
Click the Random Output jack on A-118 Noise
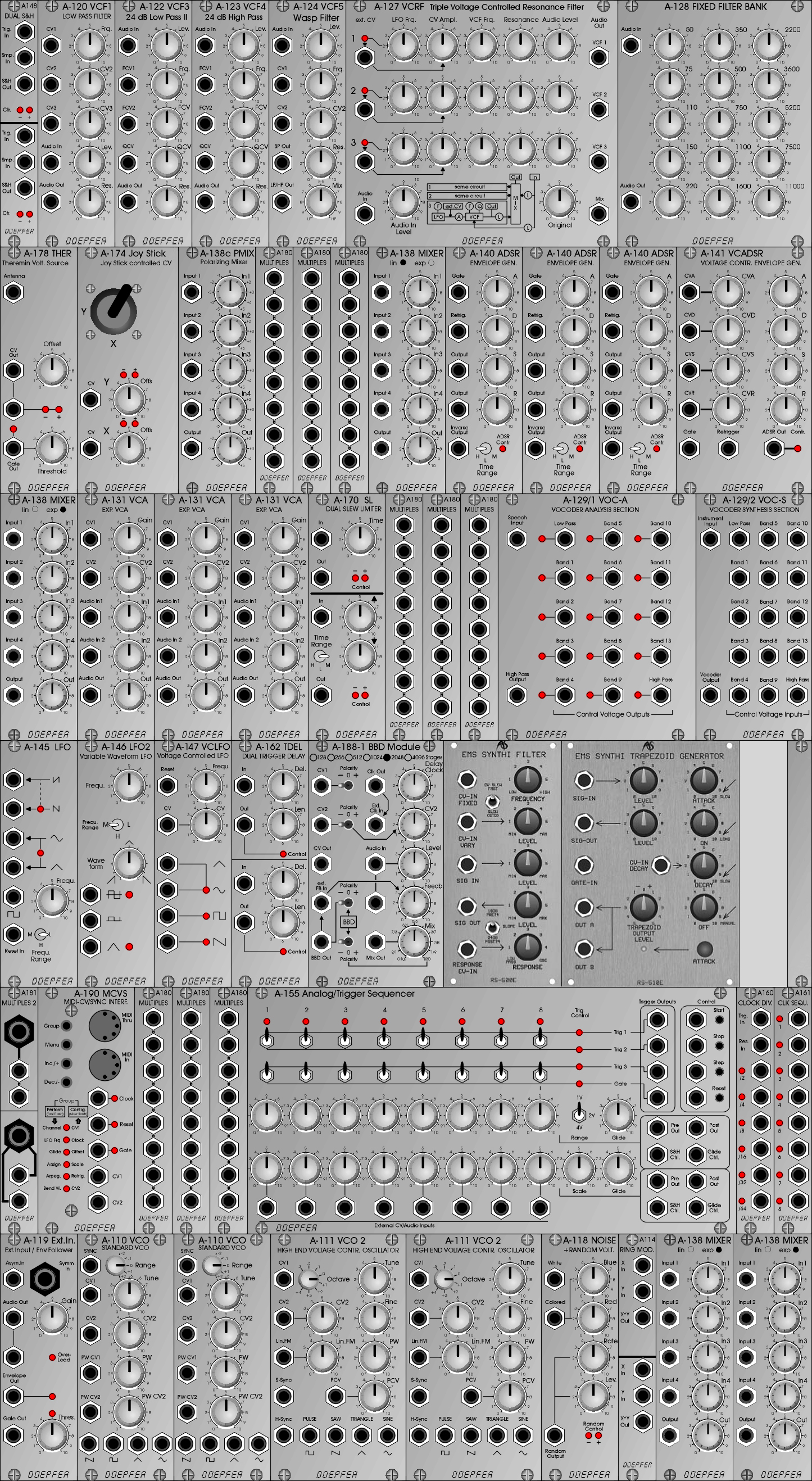pos(555,1435)
